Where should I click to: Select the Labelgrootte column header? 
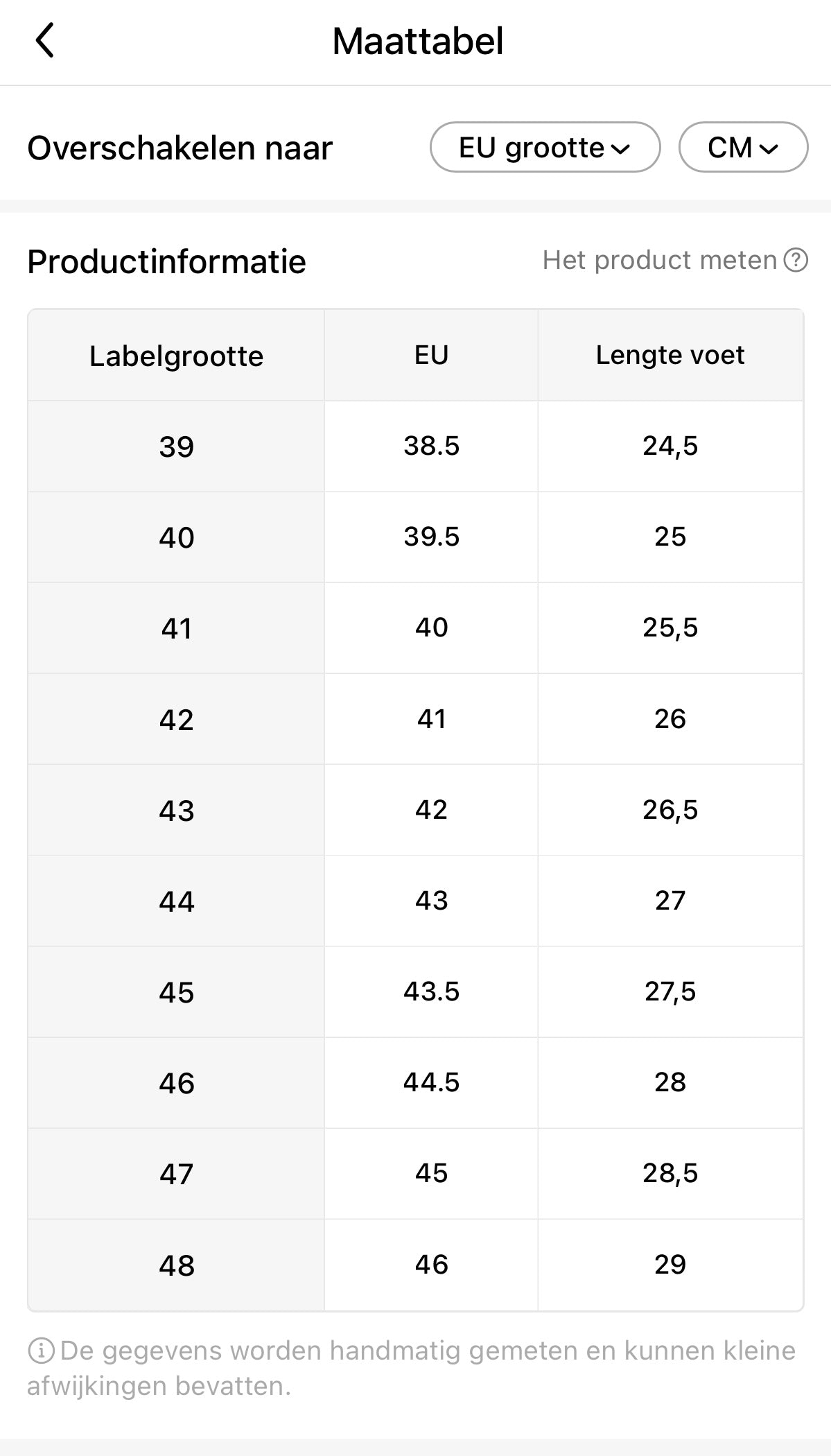coord(176,356)
